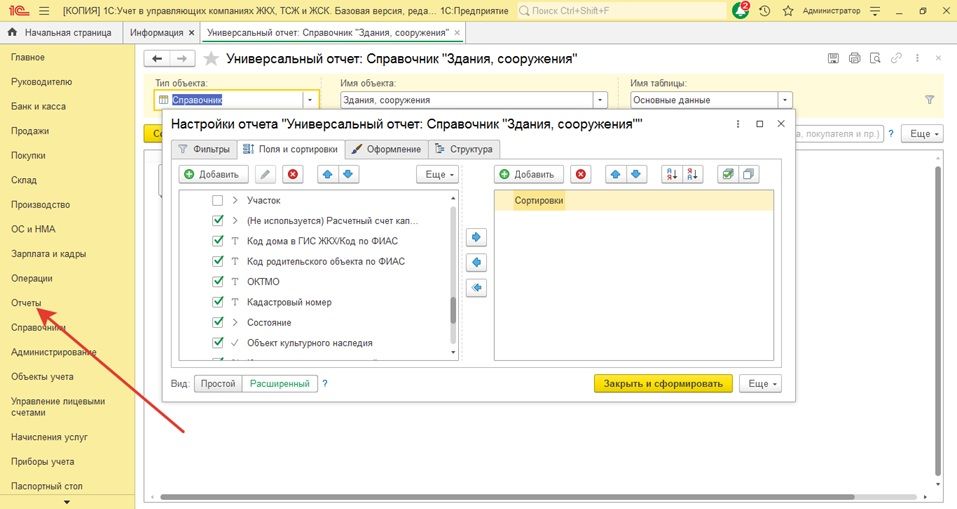
Task: Click the sort ascending icon
Action: (x=671, y=174)
